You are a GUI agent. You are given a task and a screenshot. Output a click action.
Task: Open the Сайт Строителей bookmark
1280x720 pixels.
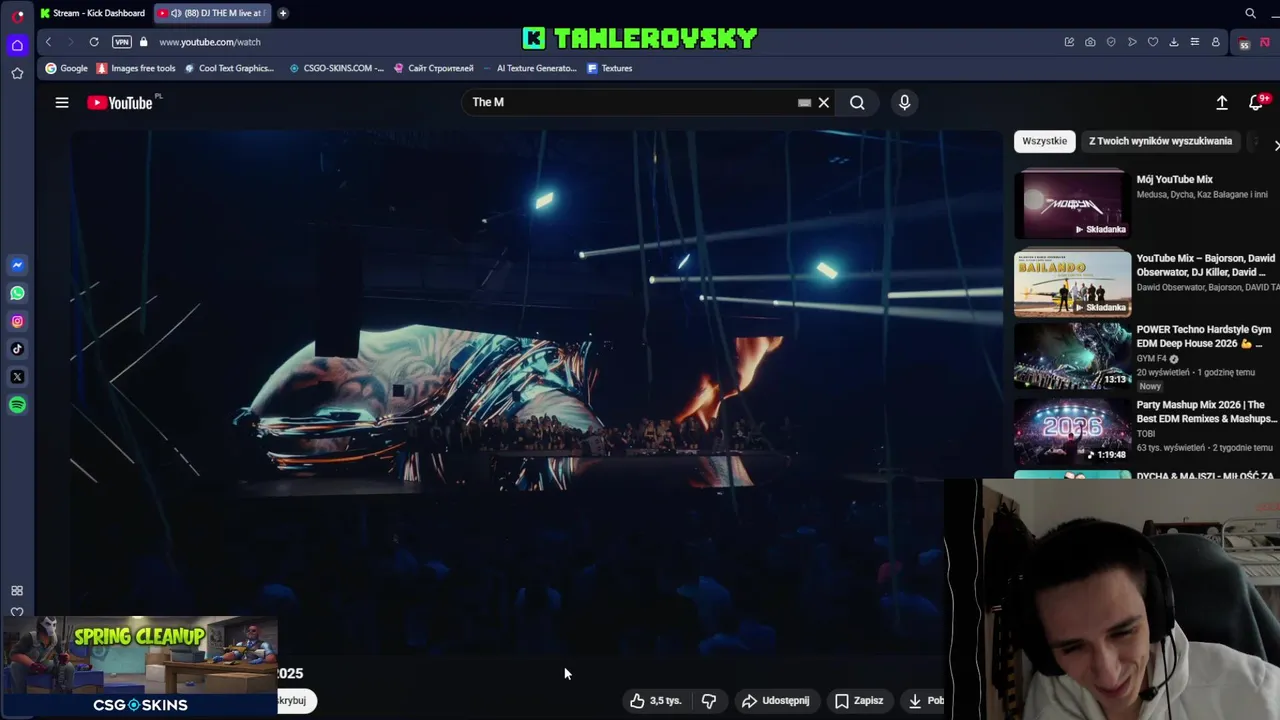click(433, 68)
